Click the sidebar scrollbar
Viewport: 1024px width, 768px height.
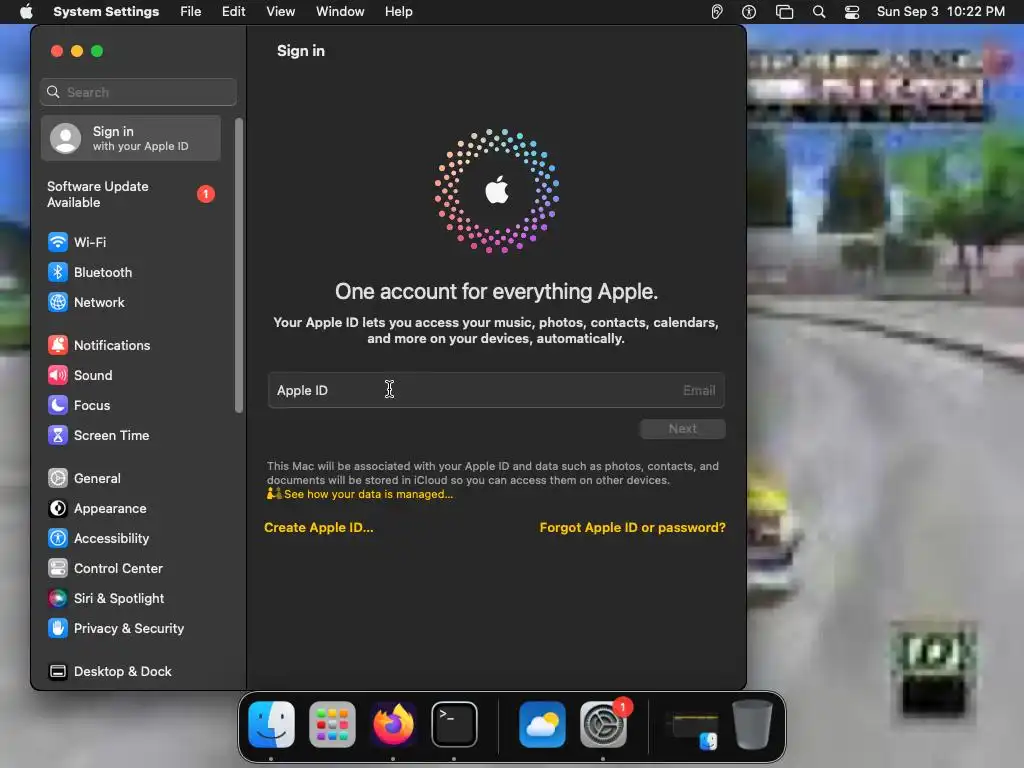click(x=239, y=265)
